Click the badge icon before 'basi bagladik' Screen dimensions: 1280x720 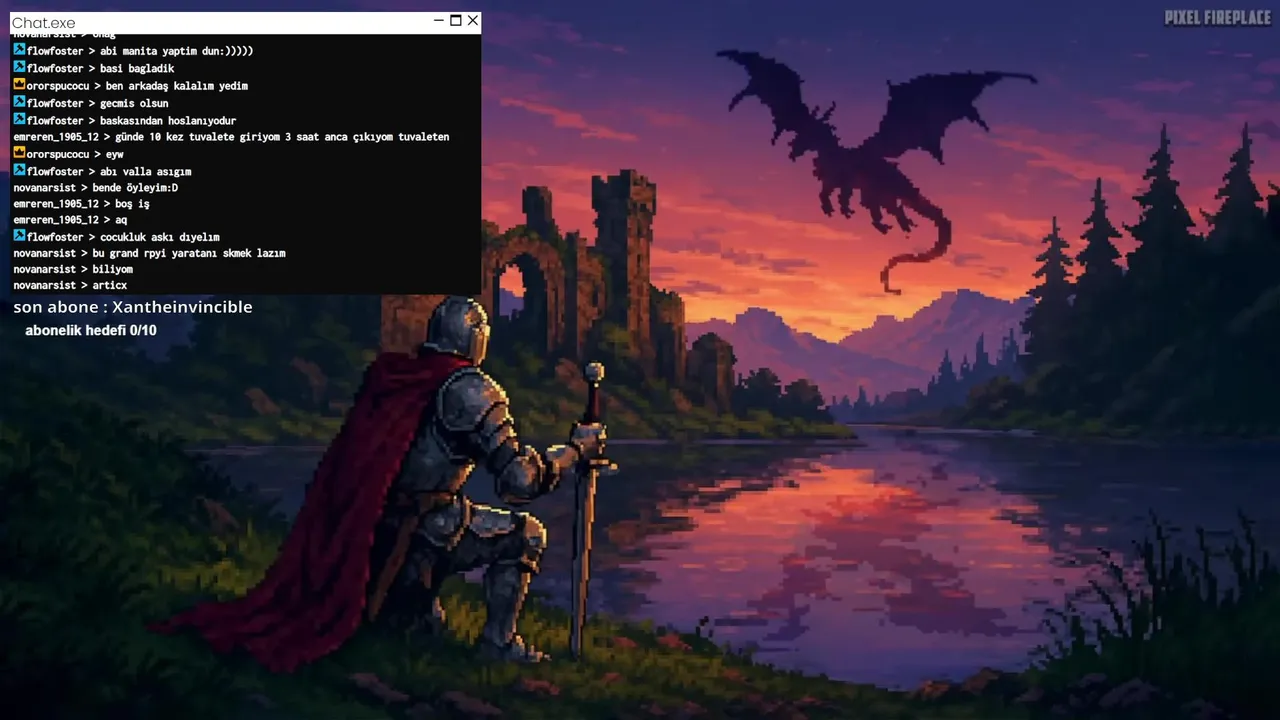coord(19,67)
